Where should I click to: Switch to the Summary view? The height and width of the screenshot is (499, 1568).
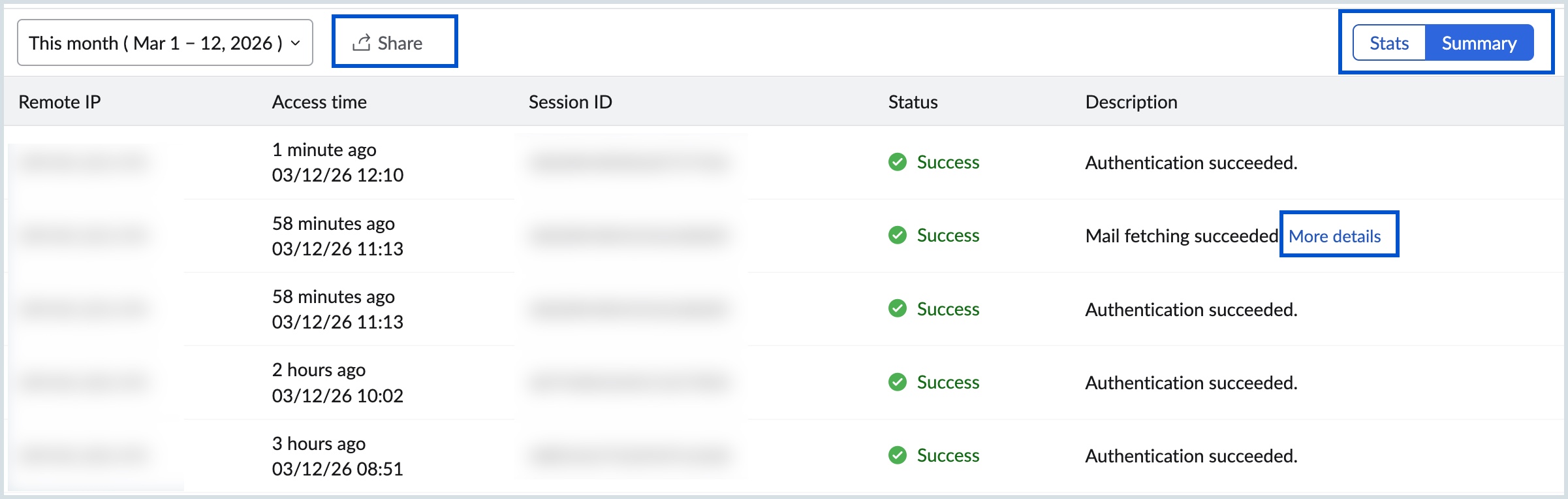coord(1479,43)
